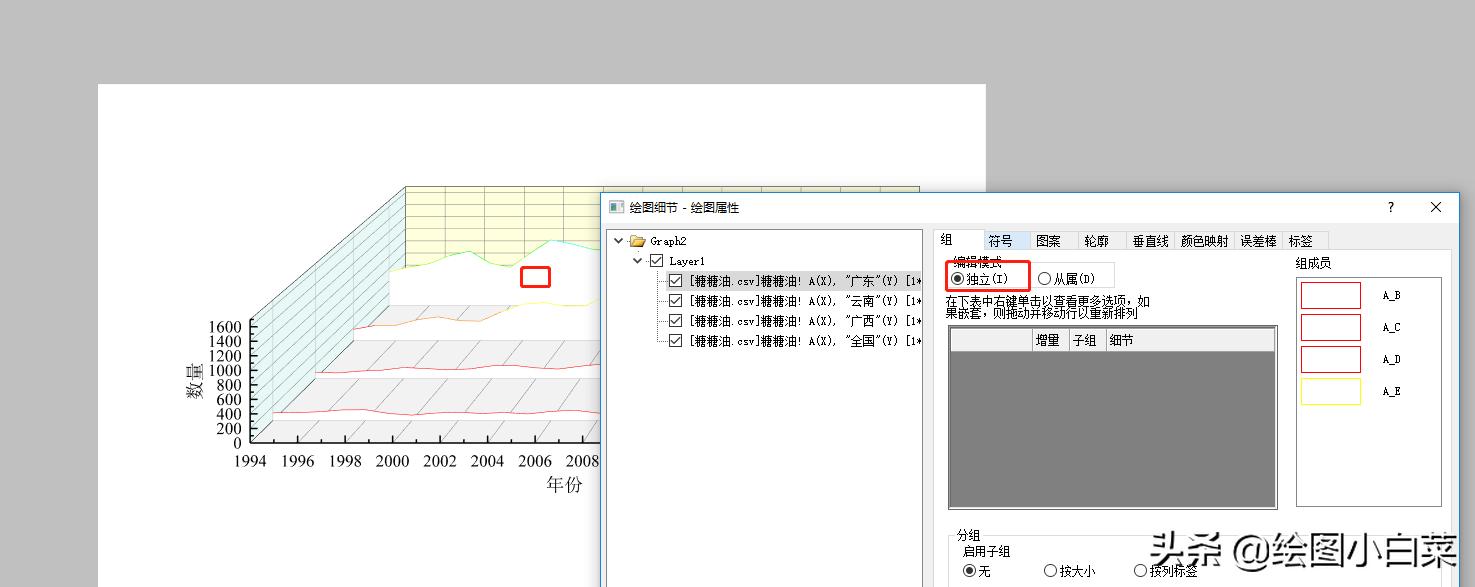
Task: Uncheck the "云南" plot checkbox
Action: coord(676,301)
